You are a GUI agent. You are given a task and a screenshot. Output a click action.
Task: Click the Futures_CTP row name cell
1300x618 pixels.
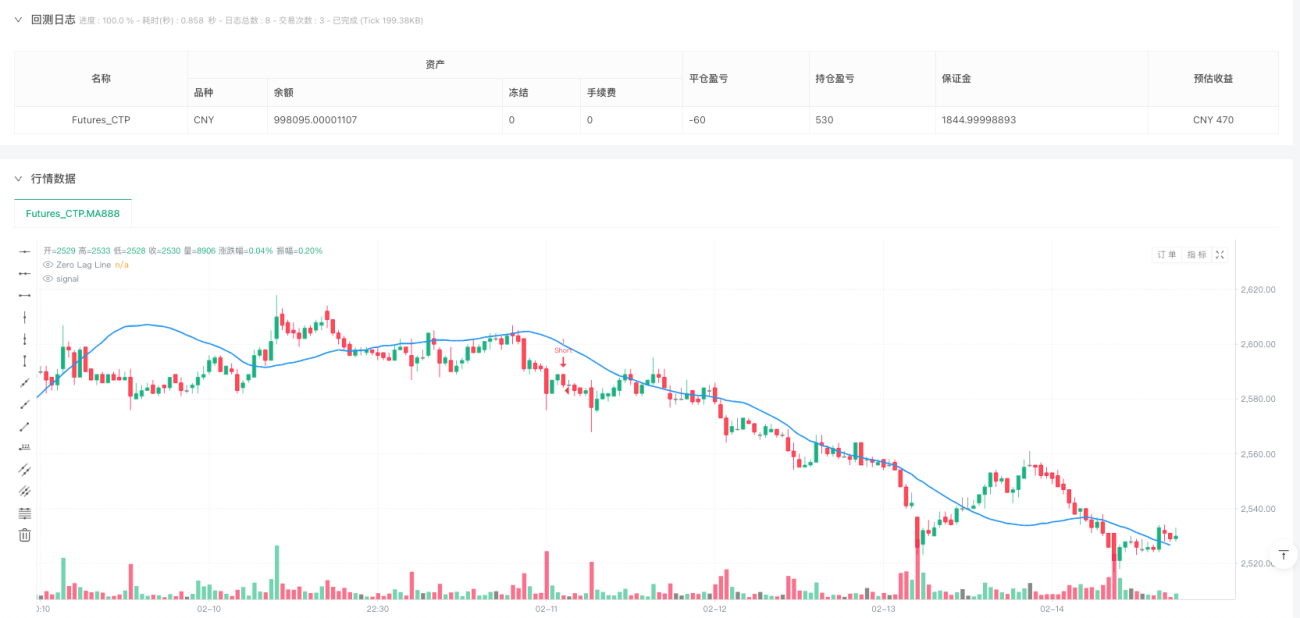pyautogui.click(x=101, y=120)
